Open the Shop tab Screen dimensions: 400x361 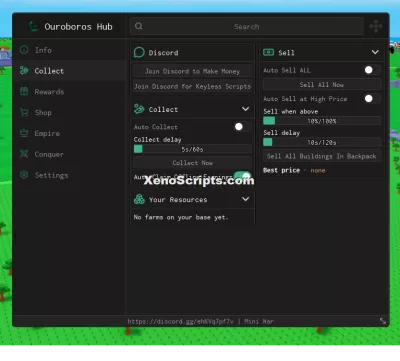tap(69, 112)
